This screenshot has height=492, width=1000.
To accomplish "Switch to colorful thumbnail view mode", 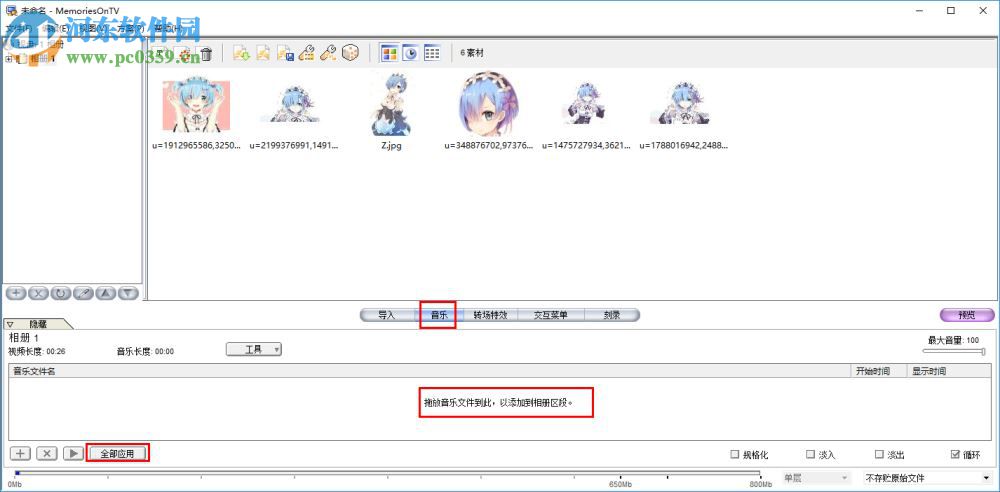I will pyautogui.click(x=389, y=54).
